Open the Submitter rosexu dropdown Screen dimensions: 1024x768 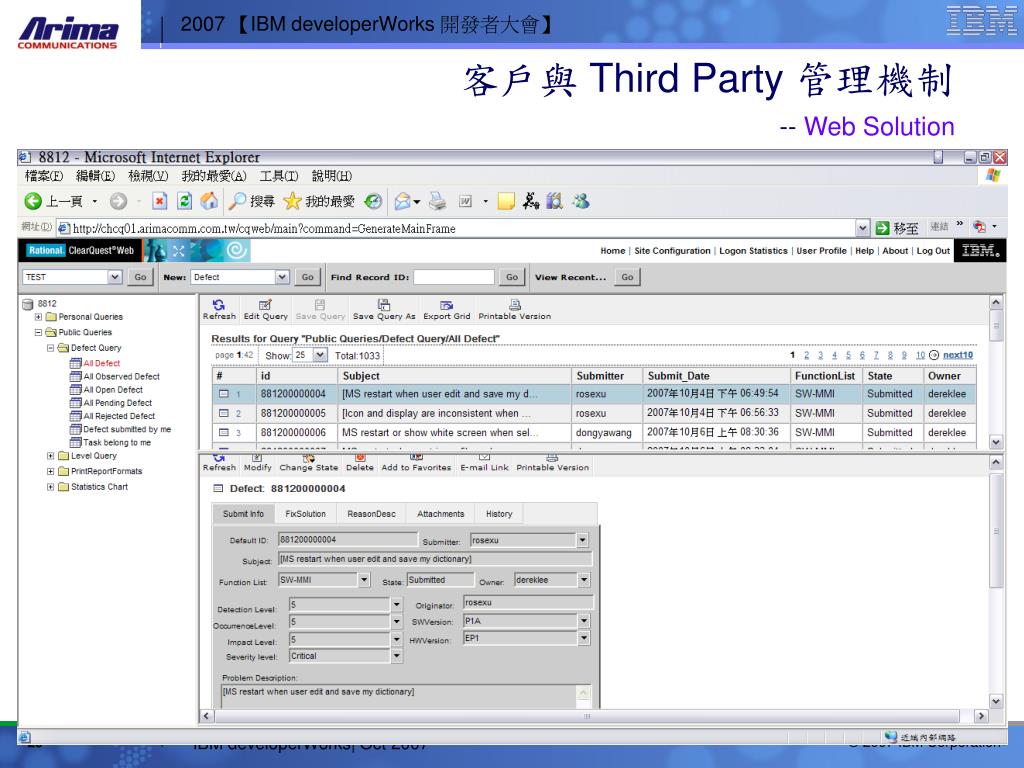tap(583, 540)
